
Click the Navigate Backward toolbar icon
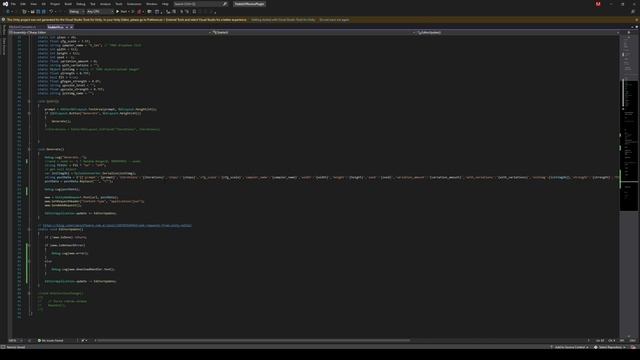pyautogui.click(x=8, y=11)
